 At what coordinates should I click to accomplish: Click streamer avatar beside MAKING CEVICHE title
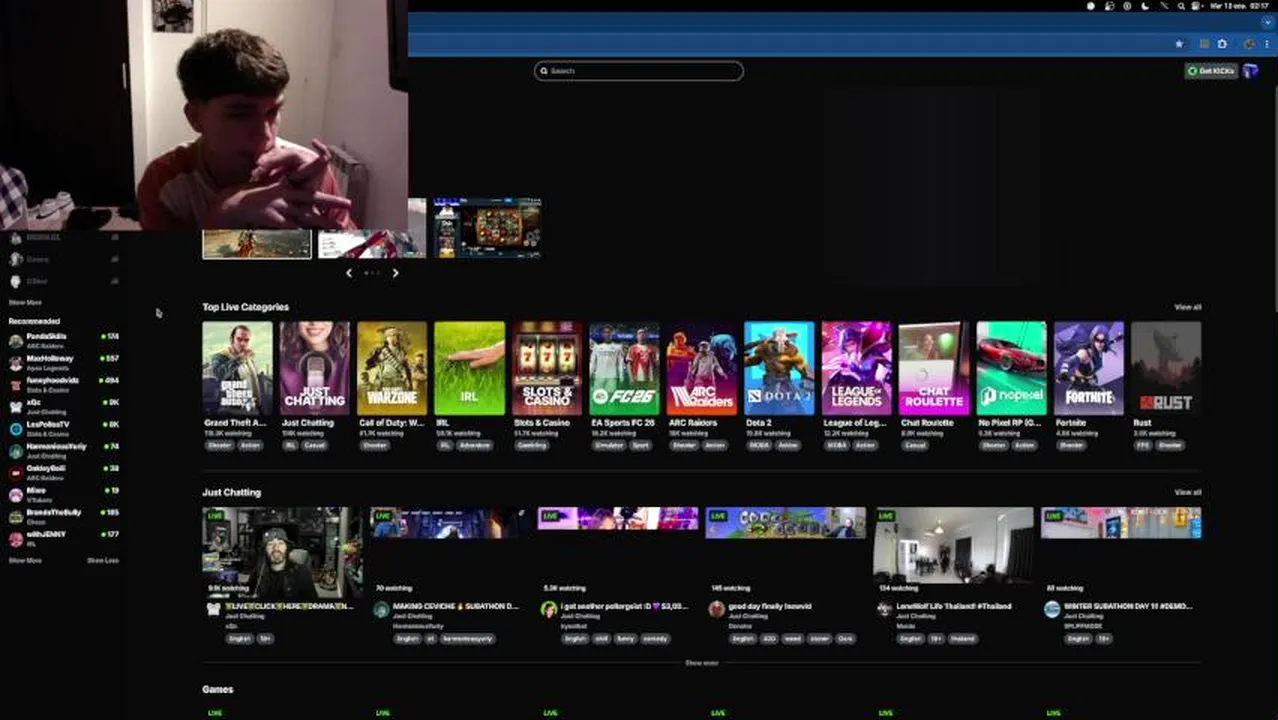coord(381,610)
